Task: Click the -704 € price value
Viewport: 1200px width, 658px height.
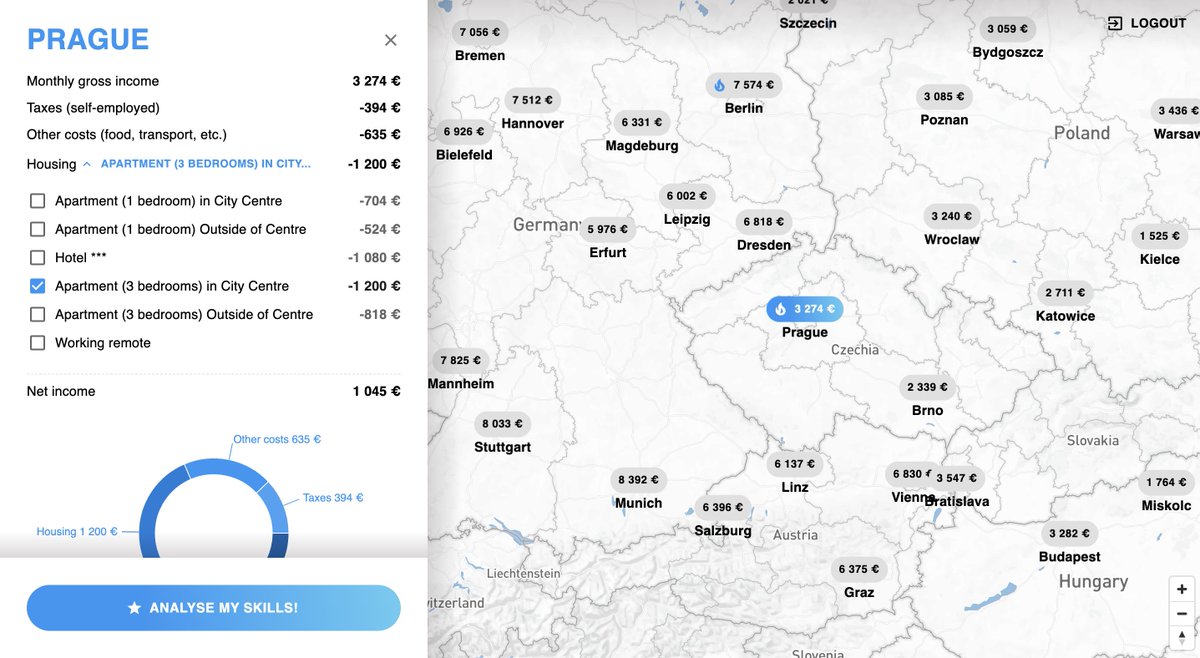Action: pyautogui.click(x=380, y=201)
